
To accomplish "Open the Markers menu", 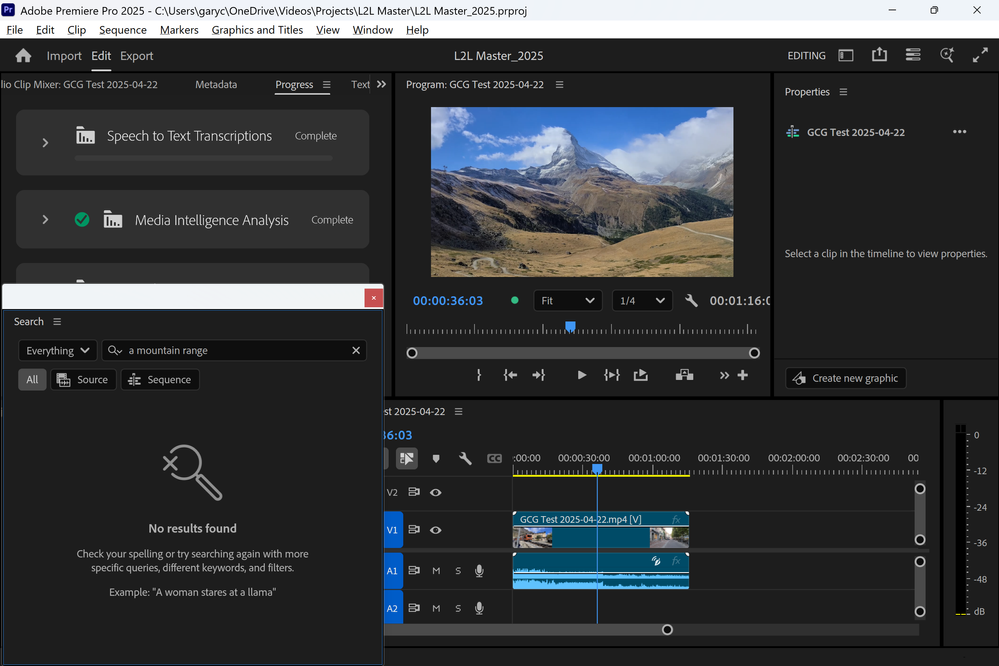I will pyautogui.click(x=179, y=30).
